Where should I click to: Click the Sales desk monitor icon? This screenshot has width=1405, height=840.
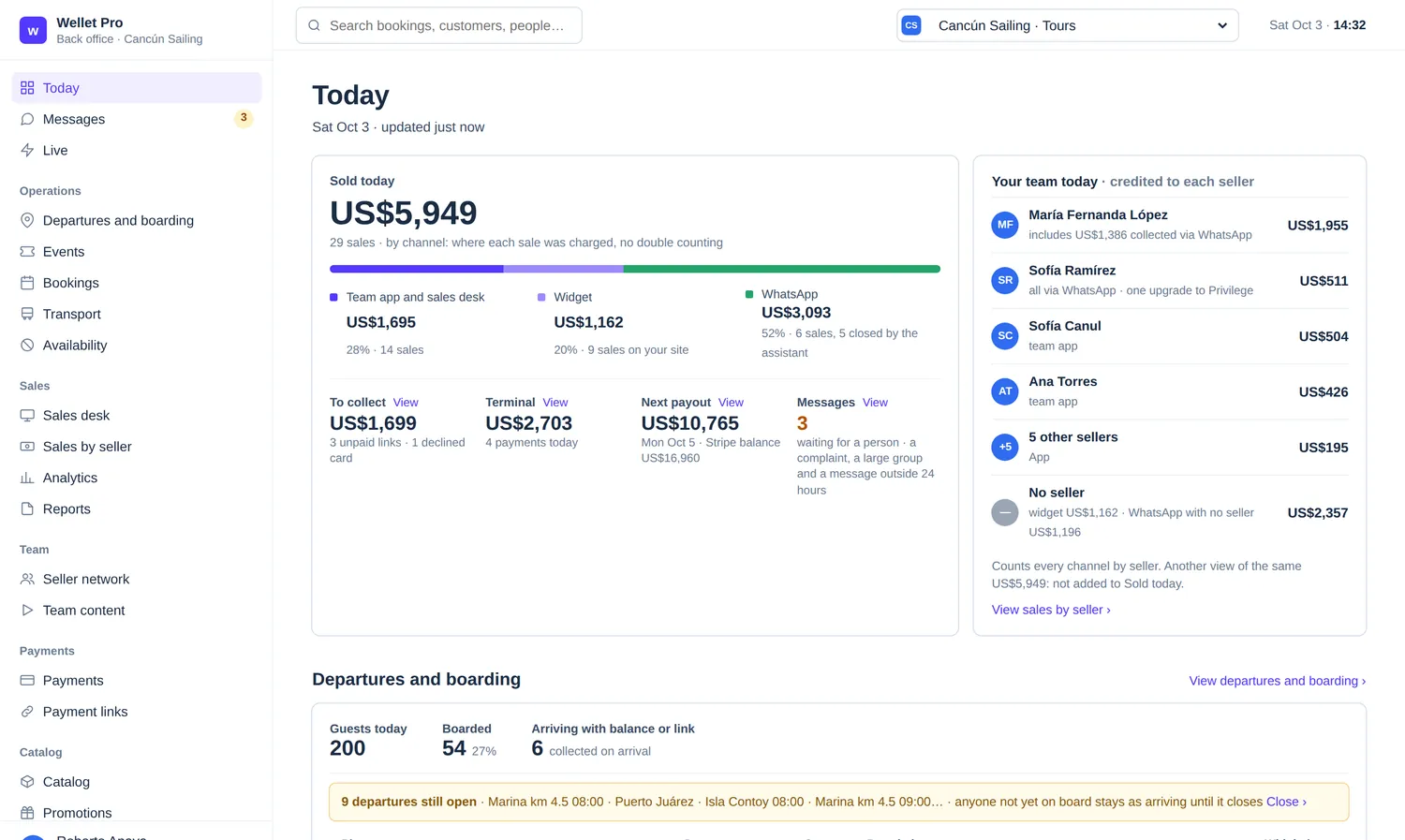pos(27,415)
